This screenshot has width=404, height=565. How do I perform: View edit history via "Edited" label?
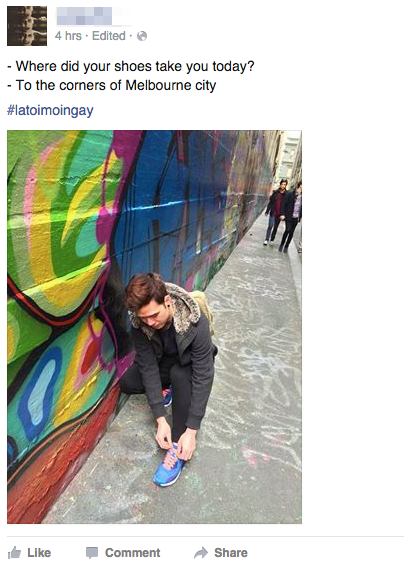tap(108, 36)
